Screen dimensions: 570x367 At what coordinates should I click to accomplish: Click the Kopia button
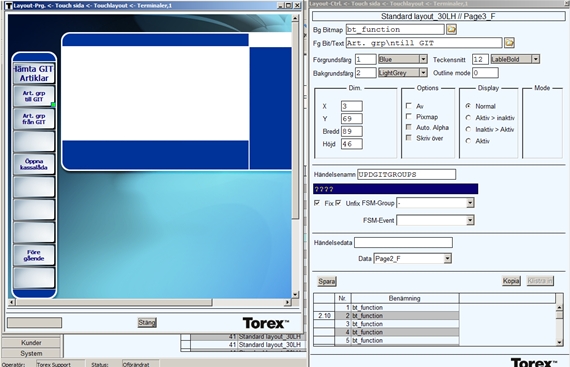pos(511,281)
